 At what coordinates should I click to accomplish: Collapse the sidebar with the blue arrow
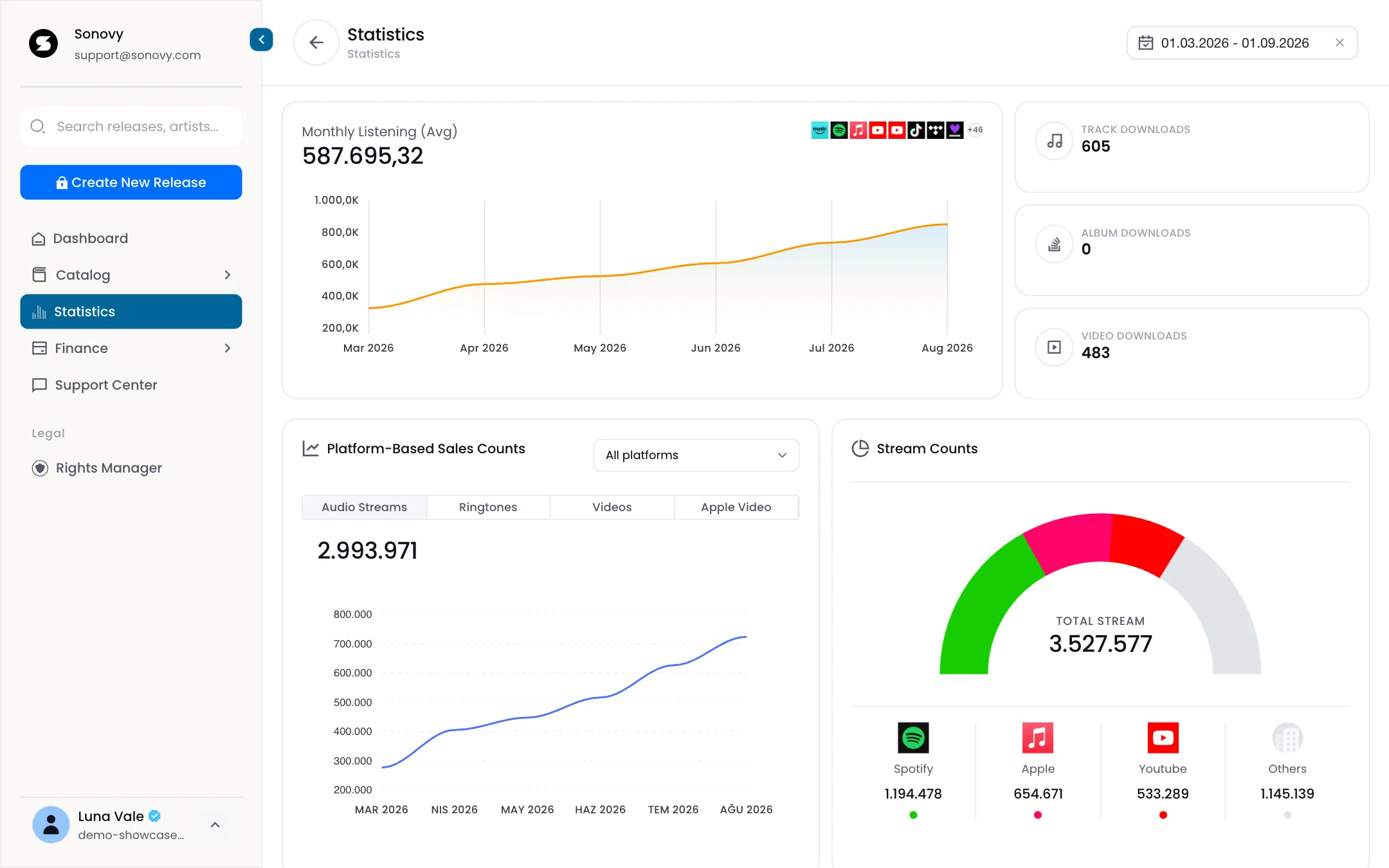[261, 40]
